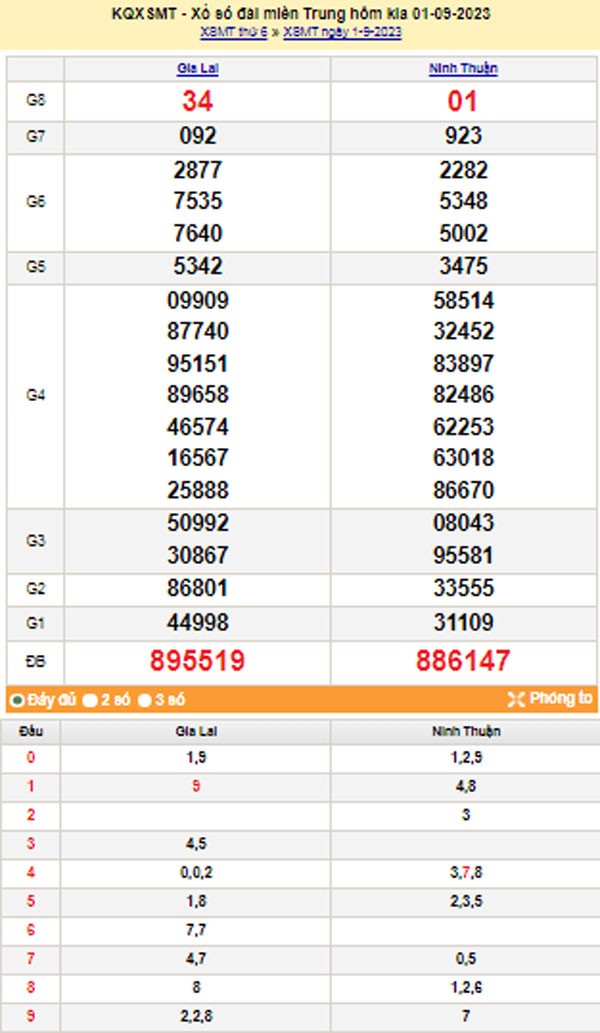Select the 3 số radio option
The image size is (600, 1033).
click(145, 700)
